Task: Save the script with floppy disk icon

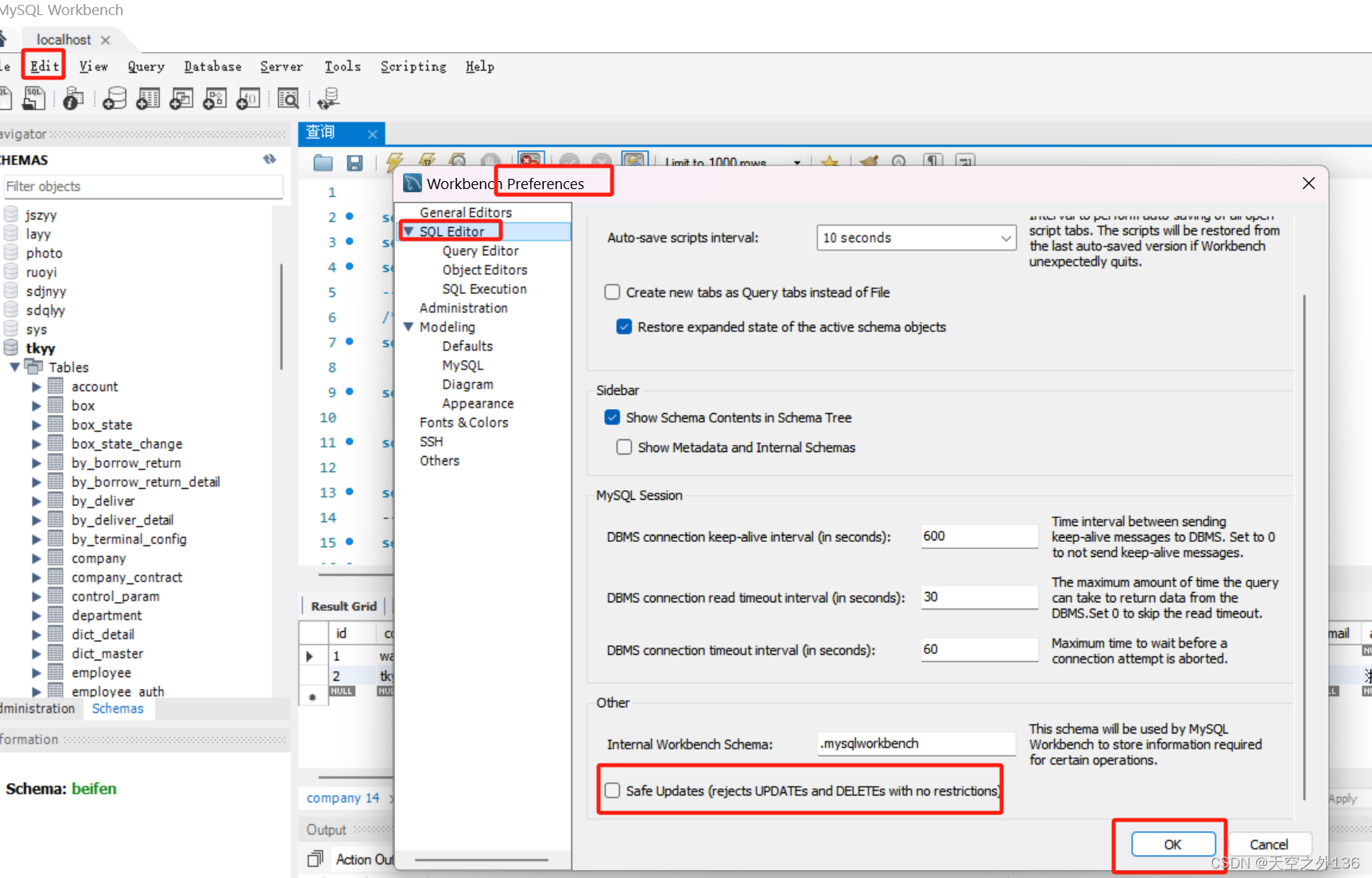Action: click(x=355, y=163)
